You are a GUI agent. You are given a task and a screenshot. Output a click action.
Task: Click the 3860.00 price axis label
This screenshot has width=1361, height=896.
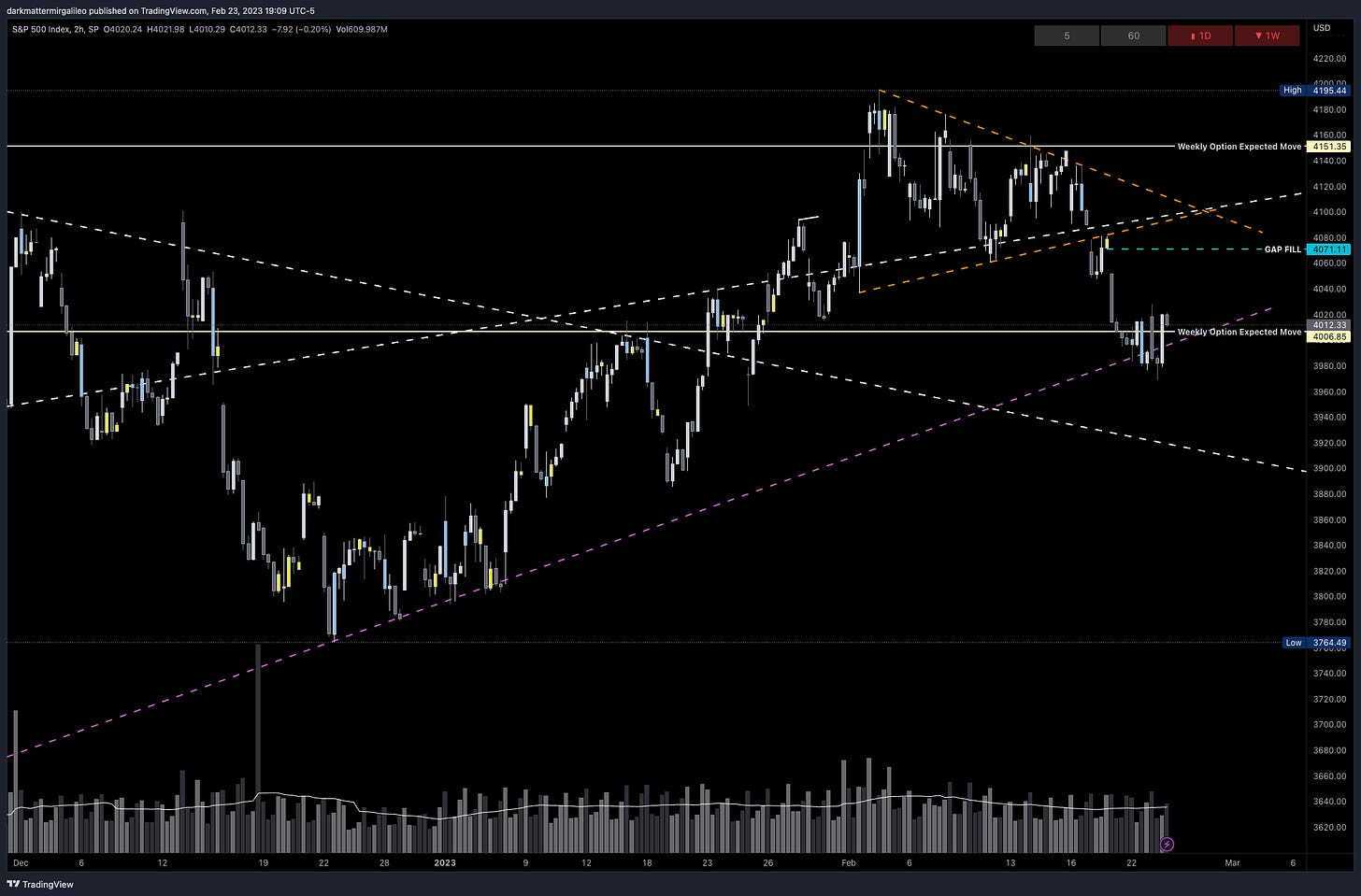[x=1329, y=519]
